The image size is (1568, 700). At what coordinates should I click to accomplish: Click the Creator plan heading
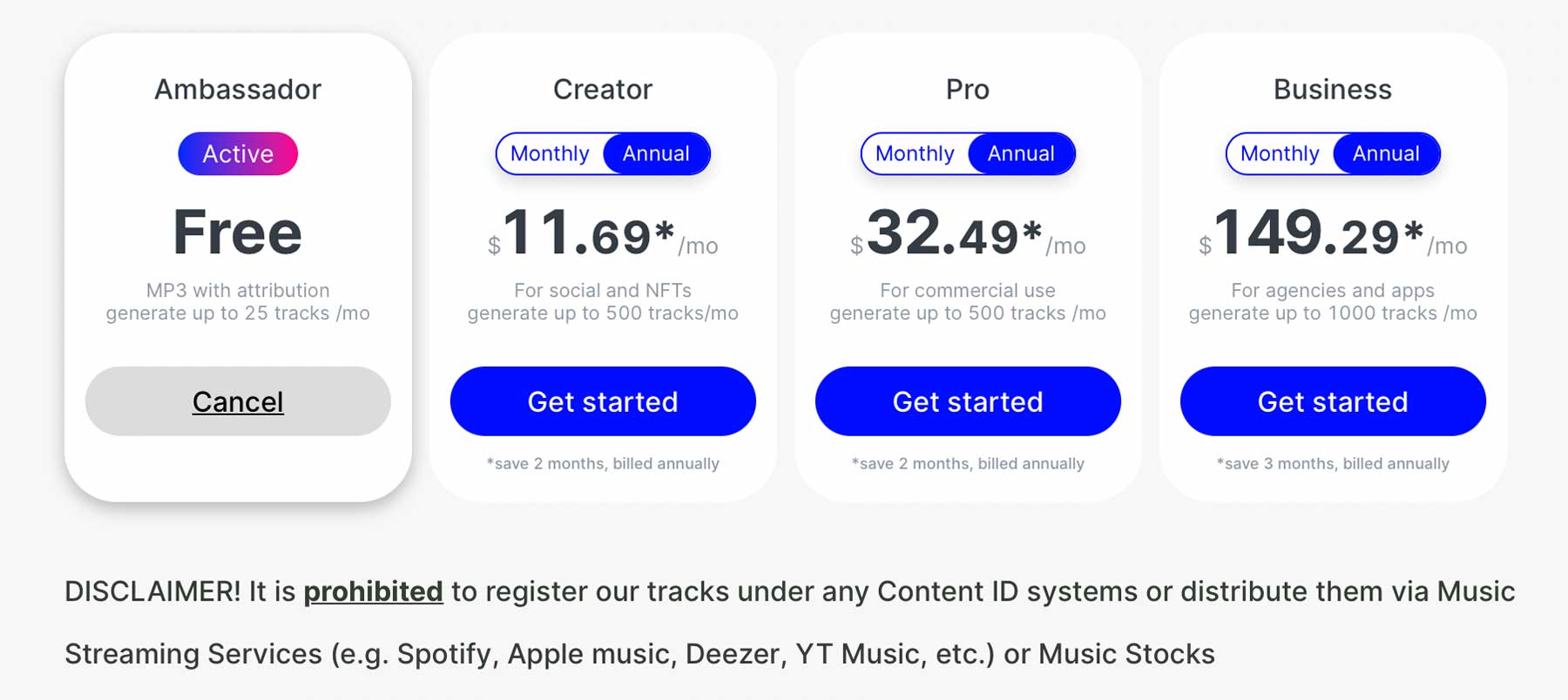tap(602, 89)
